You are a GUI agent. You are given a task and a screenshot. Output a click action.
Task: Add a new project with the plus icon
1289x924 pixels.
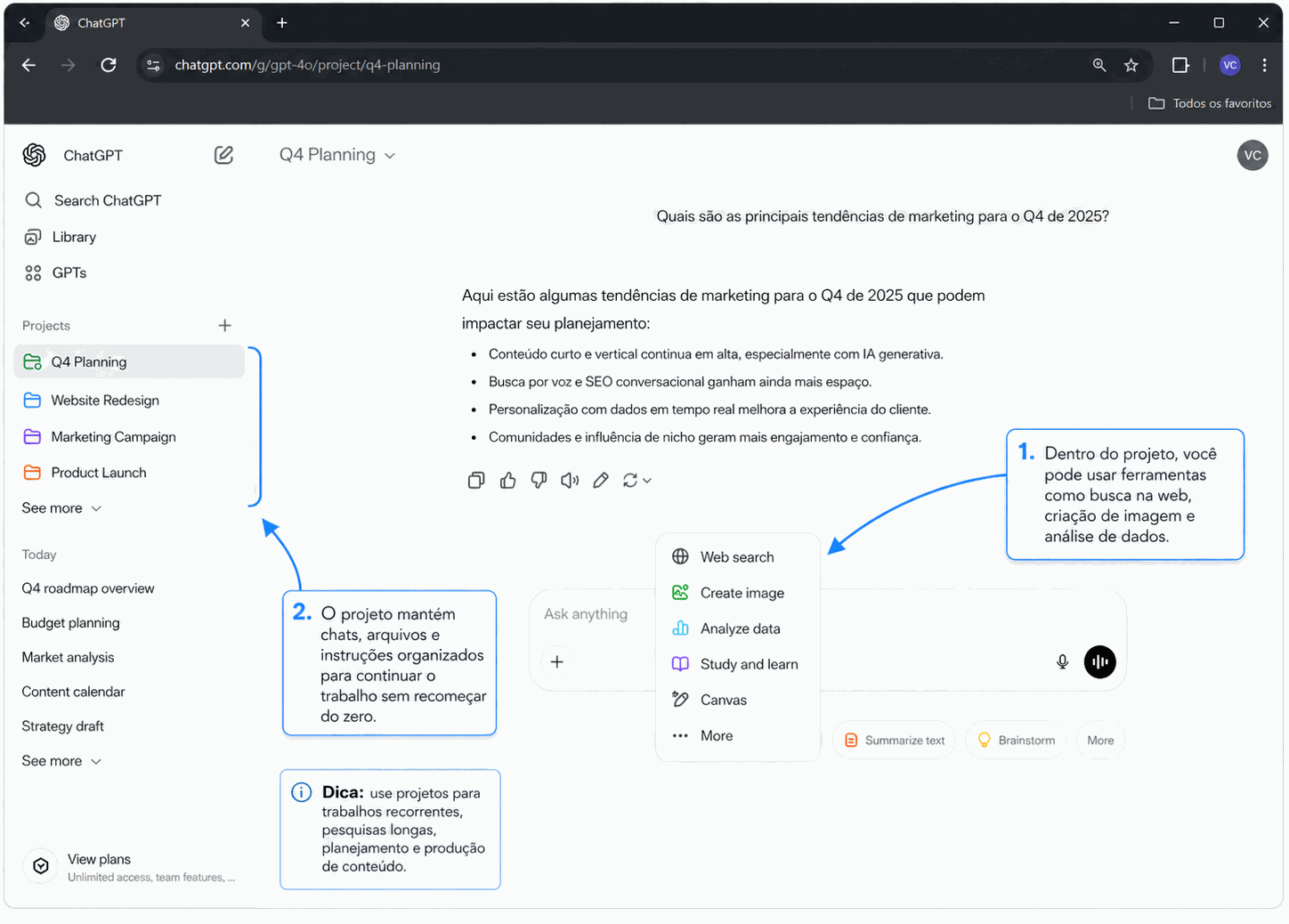[x=224, y=326]
